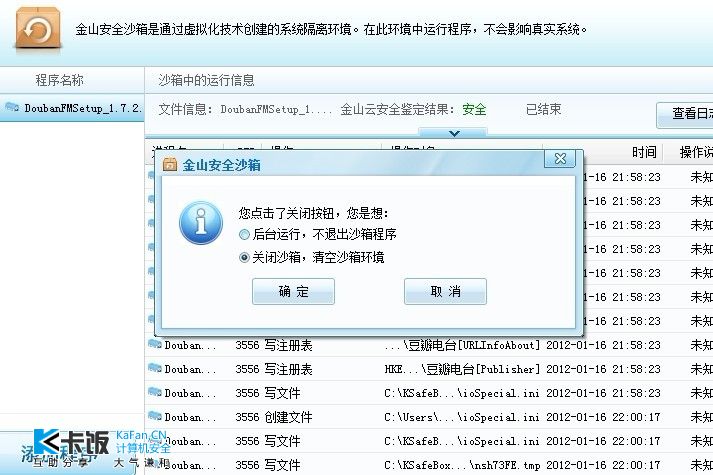
Task: Select 关闭沙箱，清空沙箱环境 radio option
Action: (x=244, y=258)
